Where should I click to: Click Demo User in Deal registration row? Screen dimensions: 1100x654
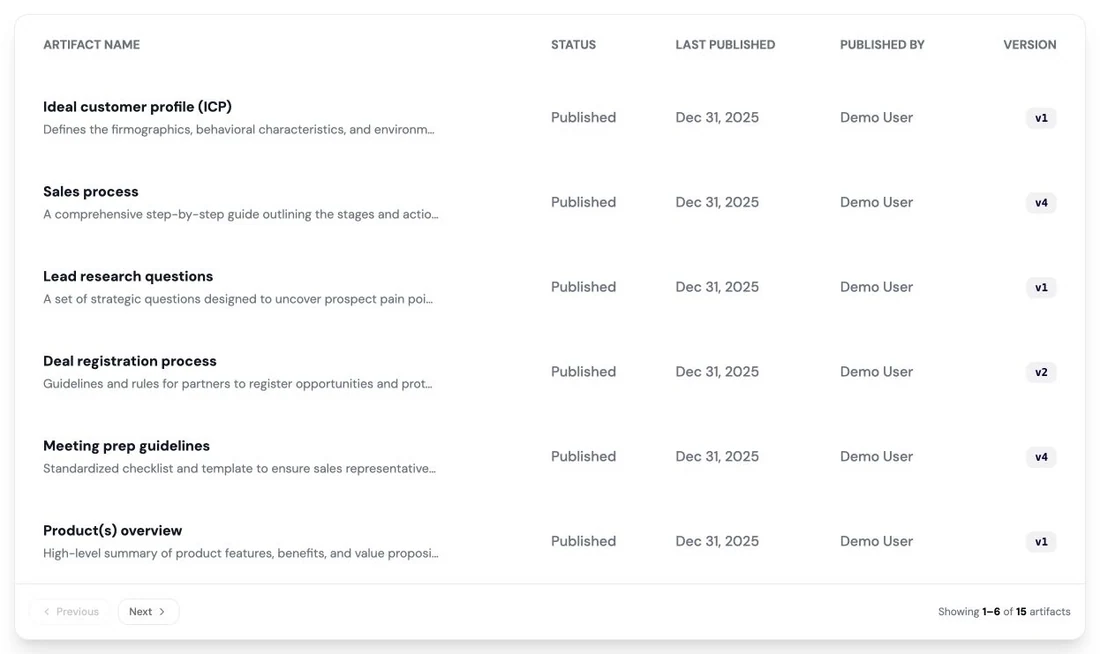(876, 372)
